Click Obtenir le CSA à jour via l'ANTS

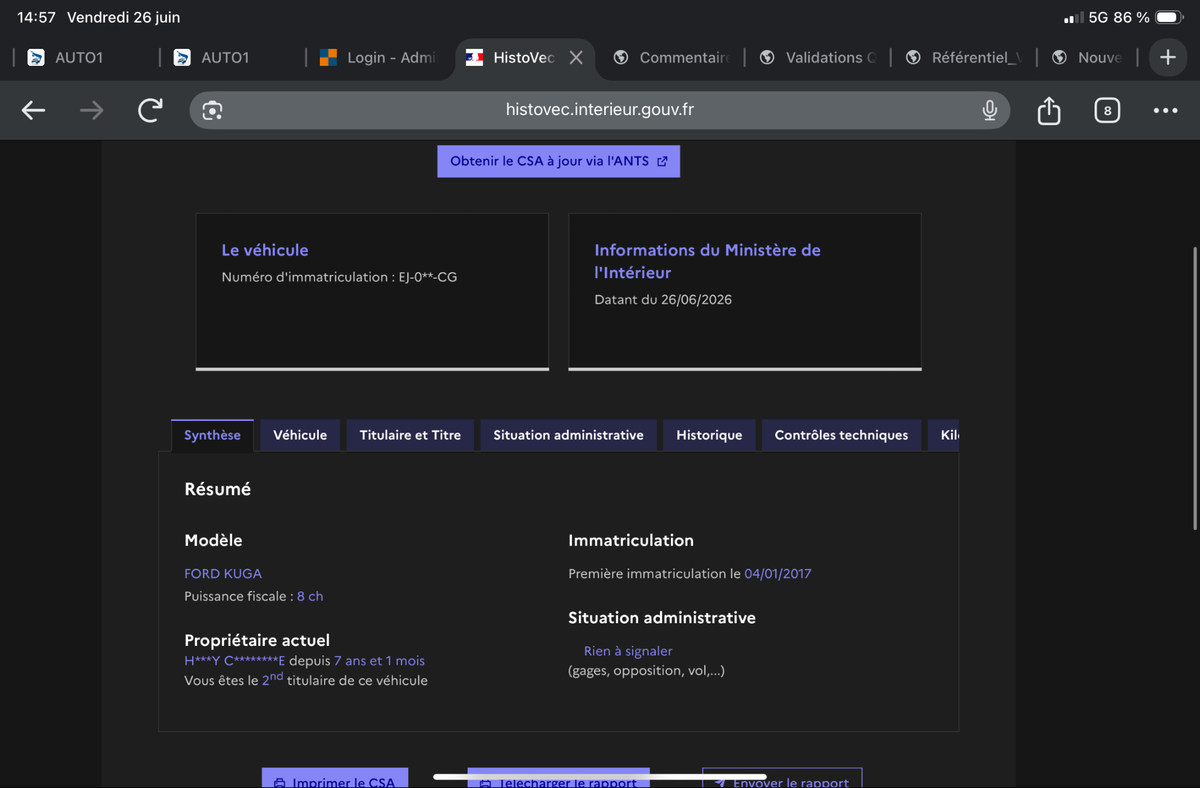(x=558, y=161)
